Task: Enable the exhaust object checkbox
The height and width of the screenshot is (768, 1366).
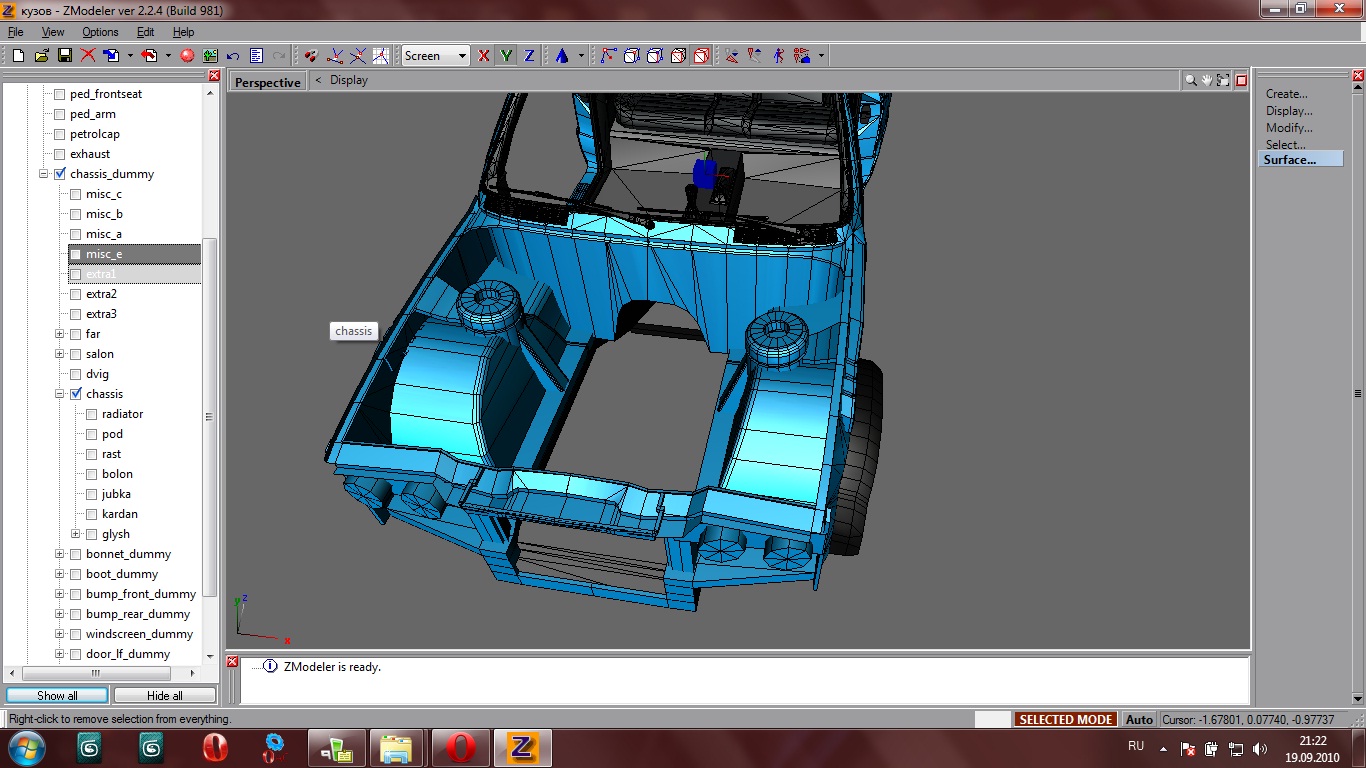Action: pyautogui.click(x=60, y=154)
